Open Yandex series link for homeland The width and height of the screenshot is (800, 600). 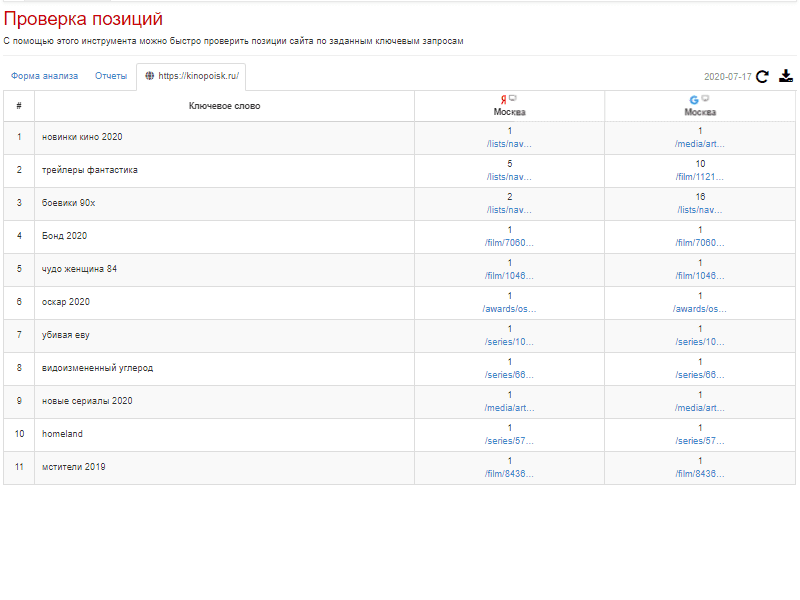coord(509,441)
